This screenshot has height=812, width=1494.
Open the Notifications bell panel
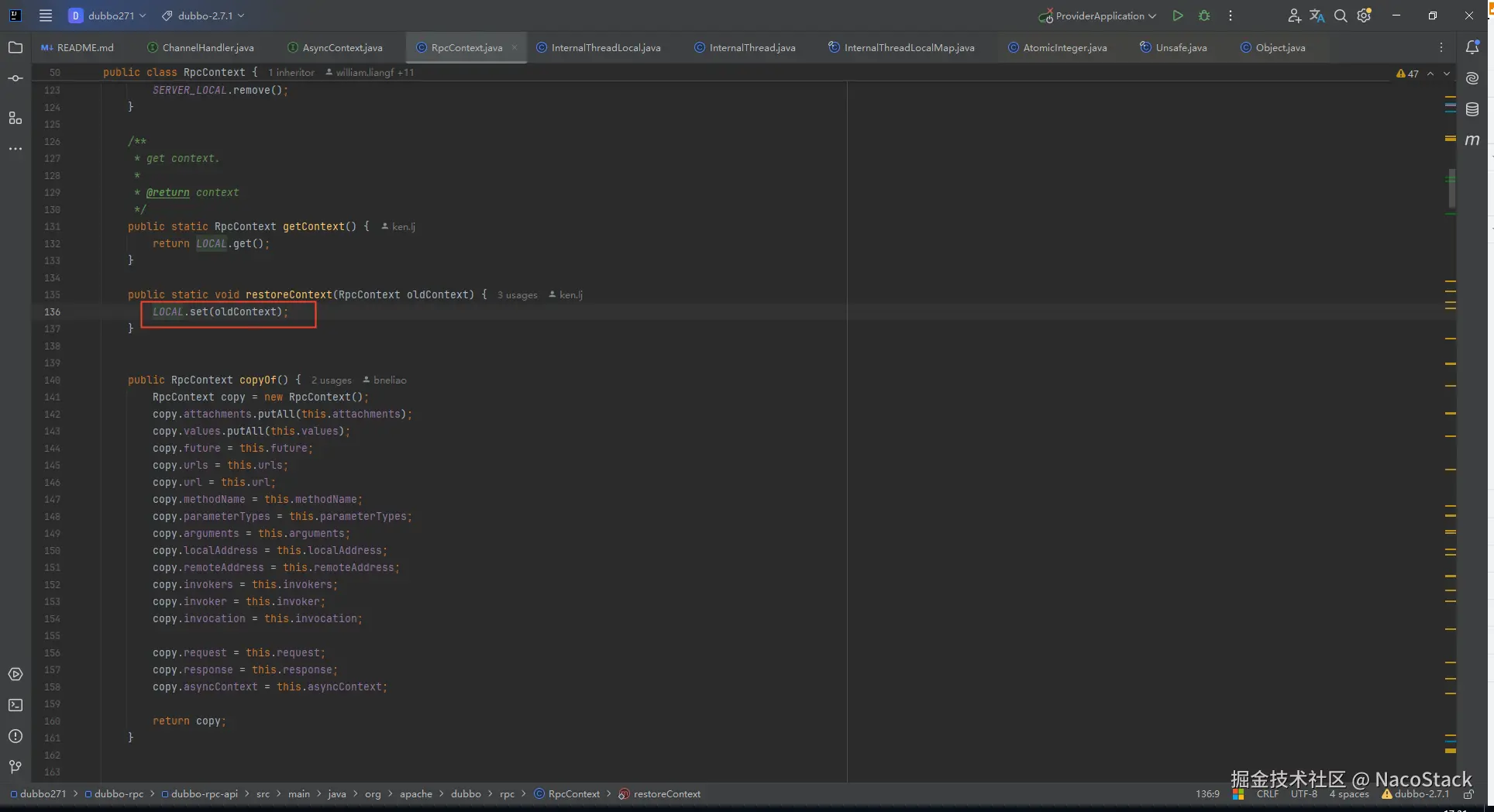(1472, 47)
